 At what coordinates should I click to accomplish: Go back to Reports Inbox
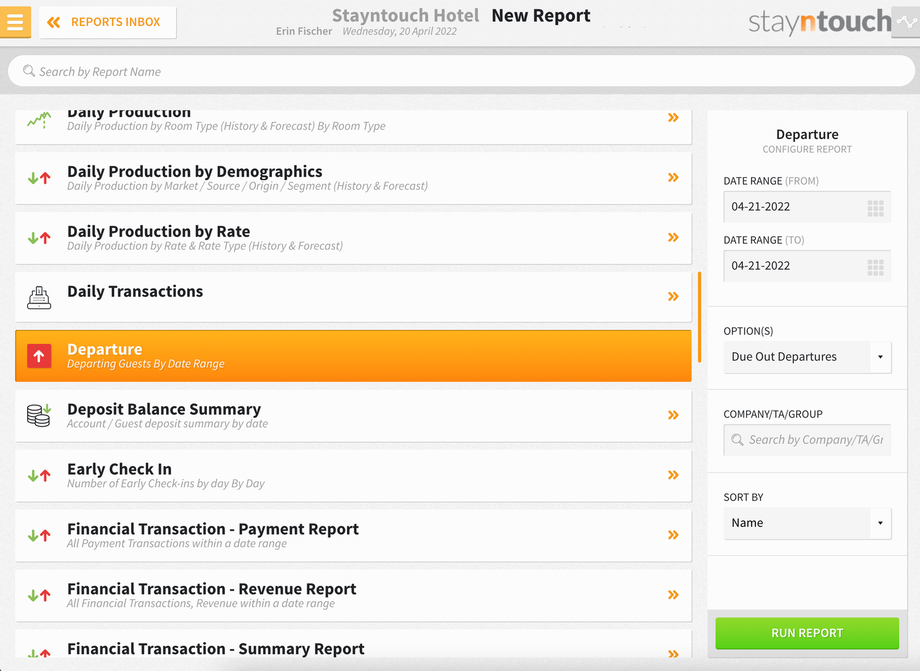pyautogui.click(x=107, y=22)
